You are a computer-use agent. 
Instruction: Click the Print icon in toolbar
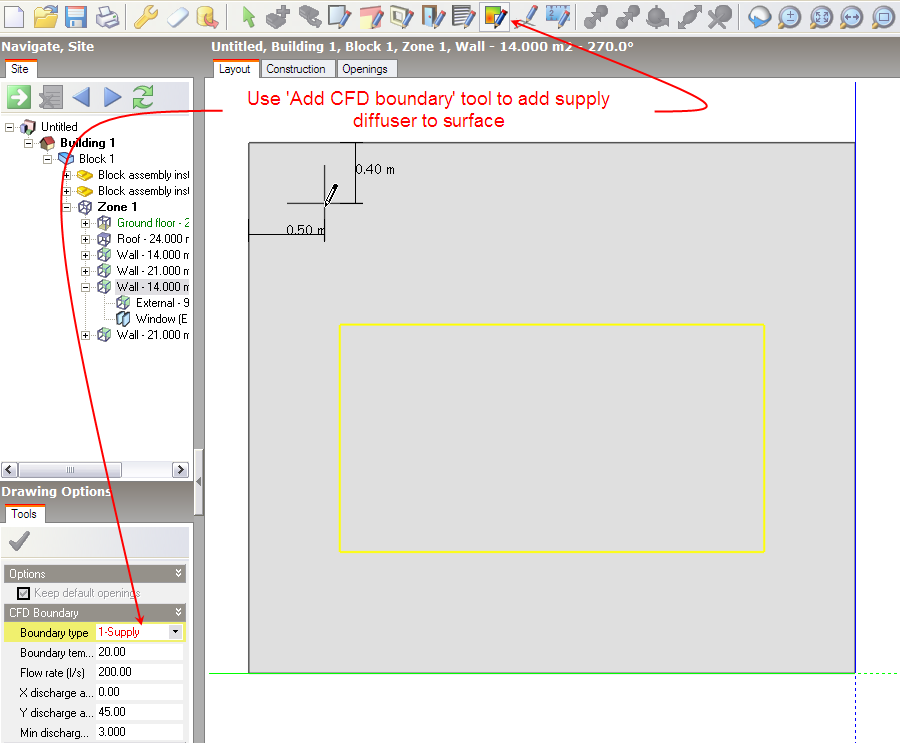pyautogui.click(x=107, y=16)
